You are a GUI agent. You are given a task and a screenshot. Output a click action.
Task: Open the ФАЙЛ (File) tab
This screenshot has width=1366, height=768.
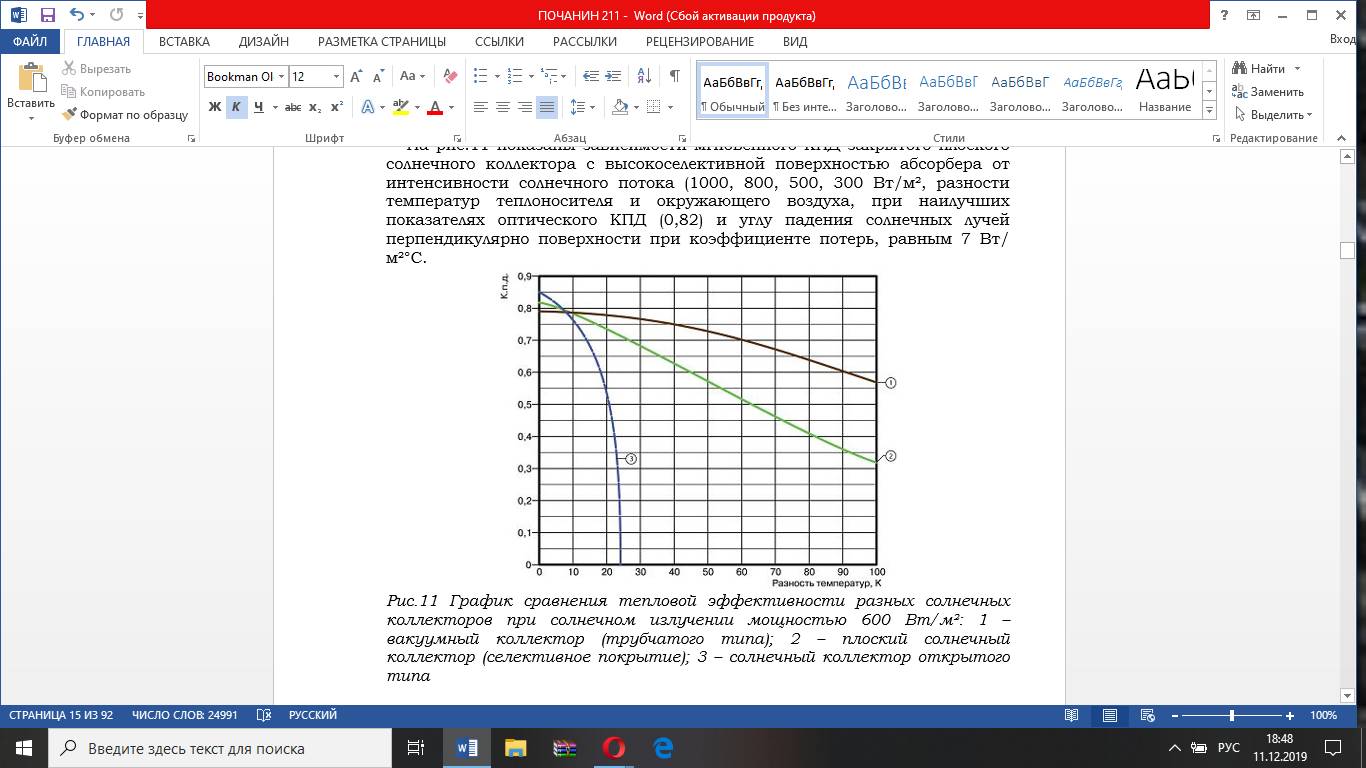31,42
